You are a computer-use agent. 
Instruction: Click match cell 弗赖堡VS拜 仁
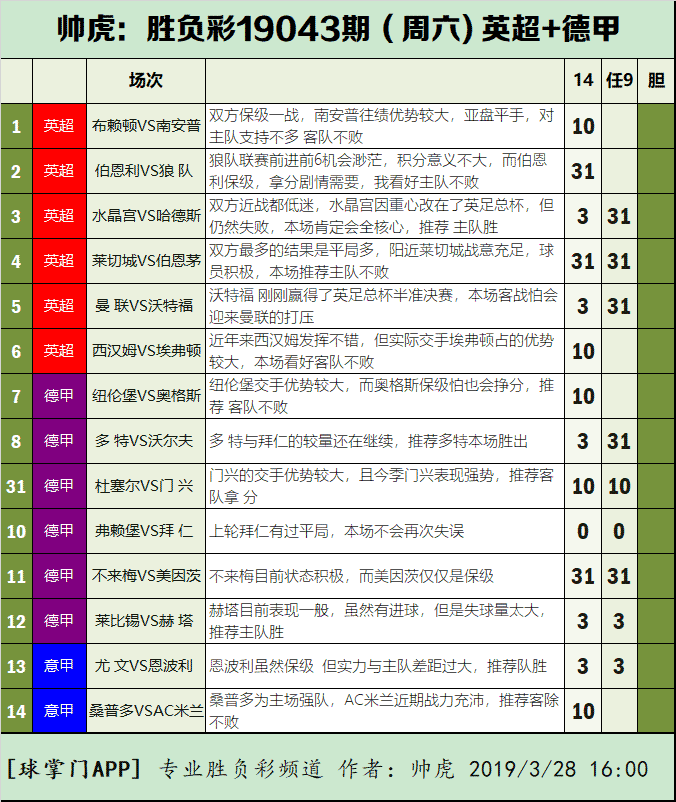(146, 531)
